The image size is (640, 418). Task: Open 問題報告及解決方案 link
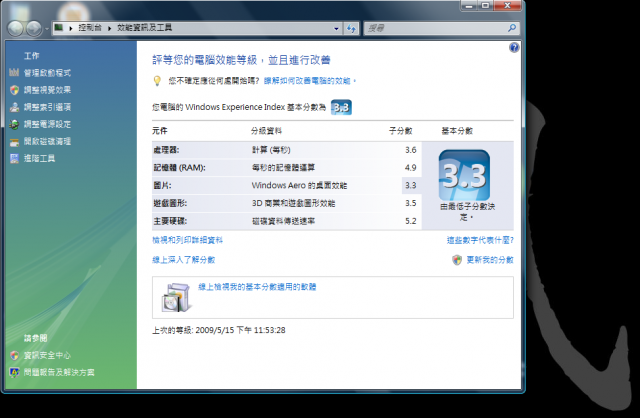59,372
